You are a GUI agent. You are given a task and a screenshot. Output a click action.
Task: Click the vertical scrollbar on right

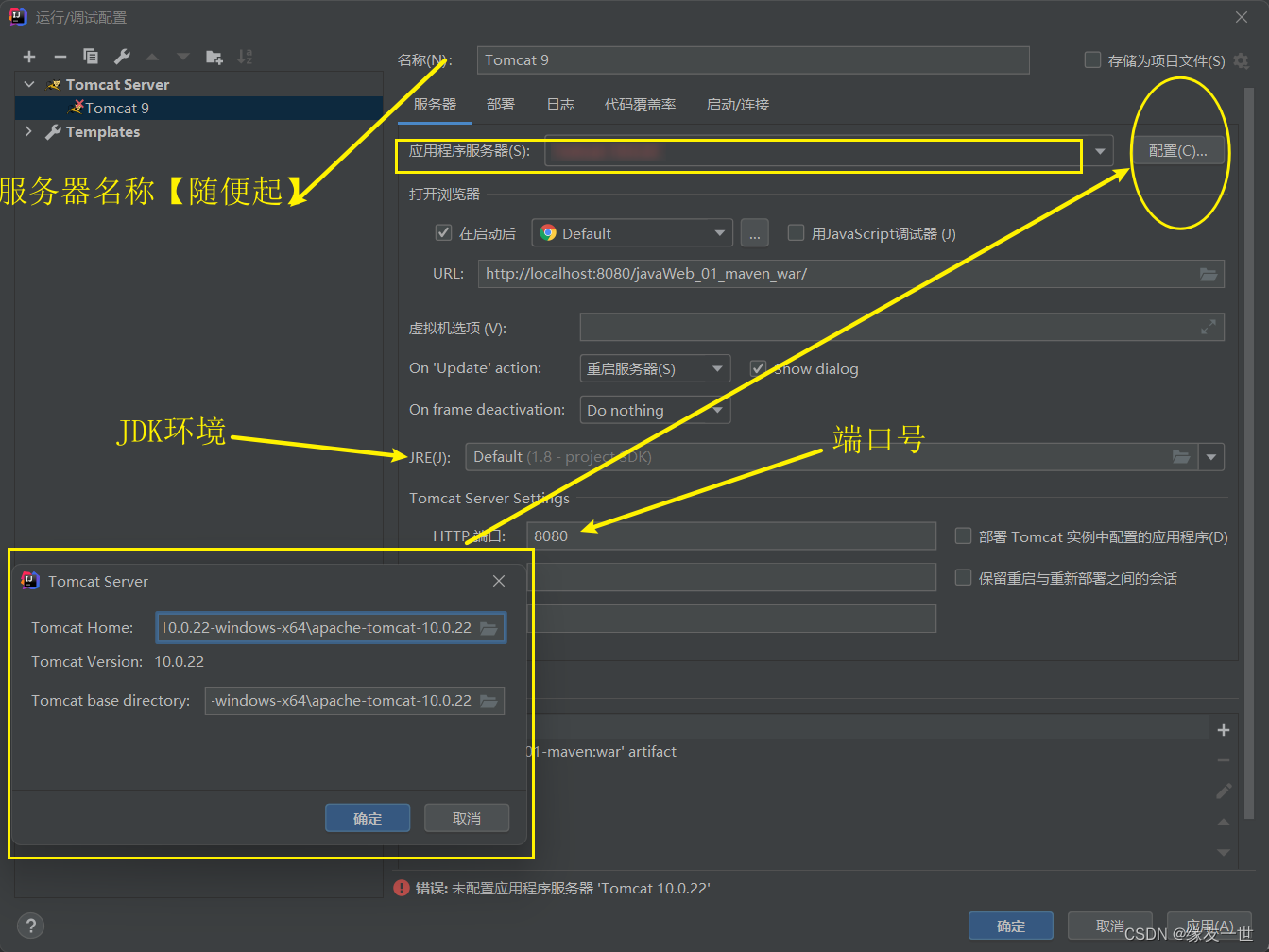[x=1249, y=453]
